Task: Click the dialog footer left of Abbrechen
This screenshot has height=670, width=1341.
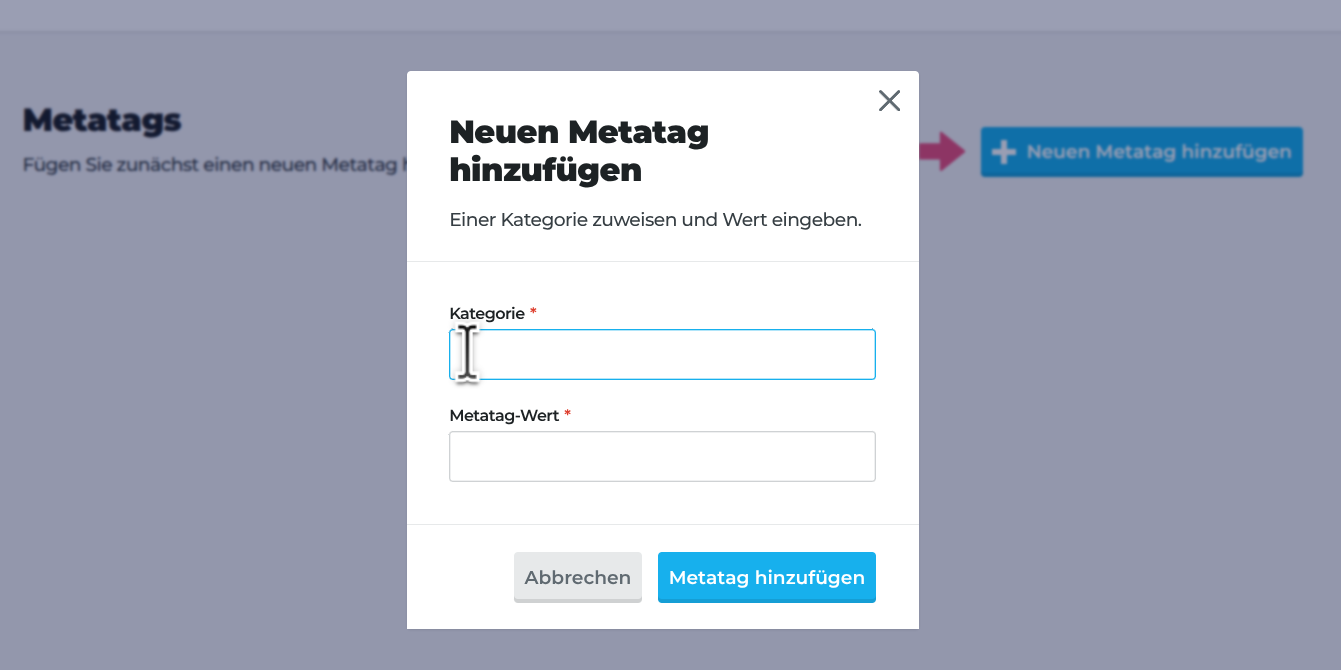Action: 460,577
